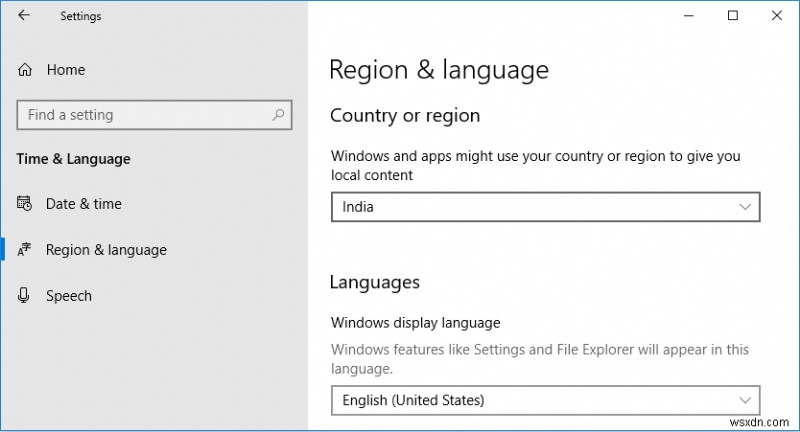Image resolution: width=800 pixels, height=432 pixels.
Task: Click the chevron in the display language box
Action: 745,400
